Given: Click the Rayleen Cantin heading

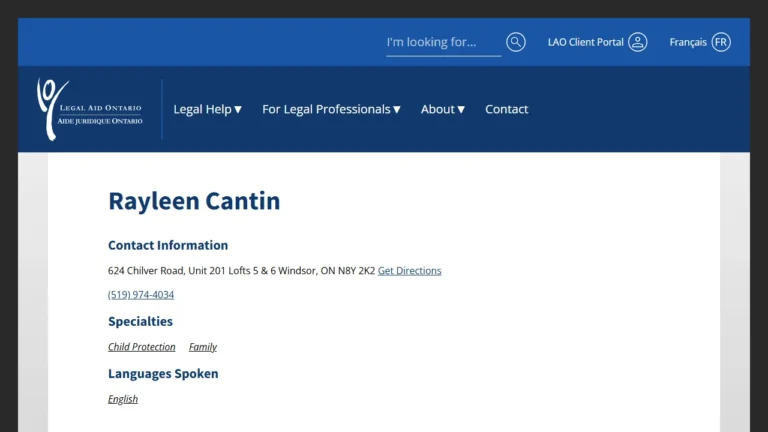Looking at the screenshot, I should tap(194, 201).
